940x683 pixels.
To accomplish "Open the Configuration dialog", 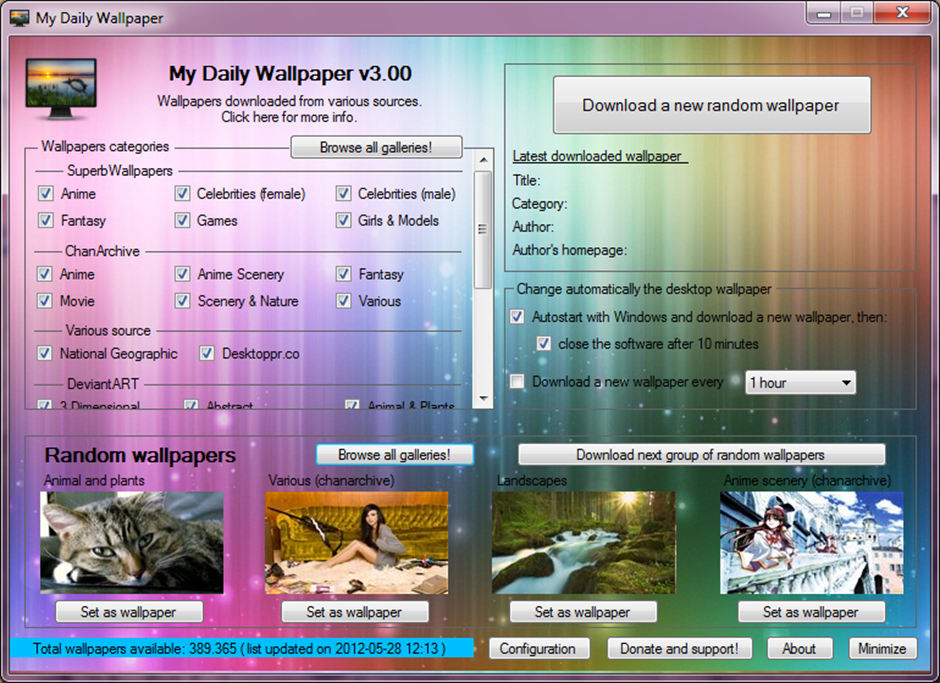I will click(x=538, y=648).
